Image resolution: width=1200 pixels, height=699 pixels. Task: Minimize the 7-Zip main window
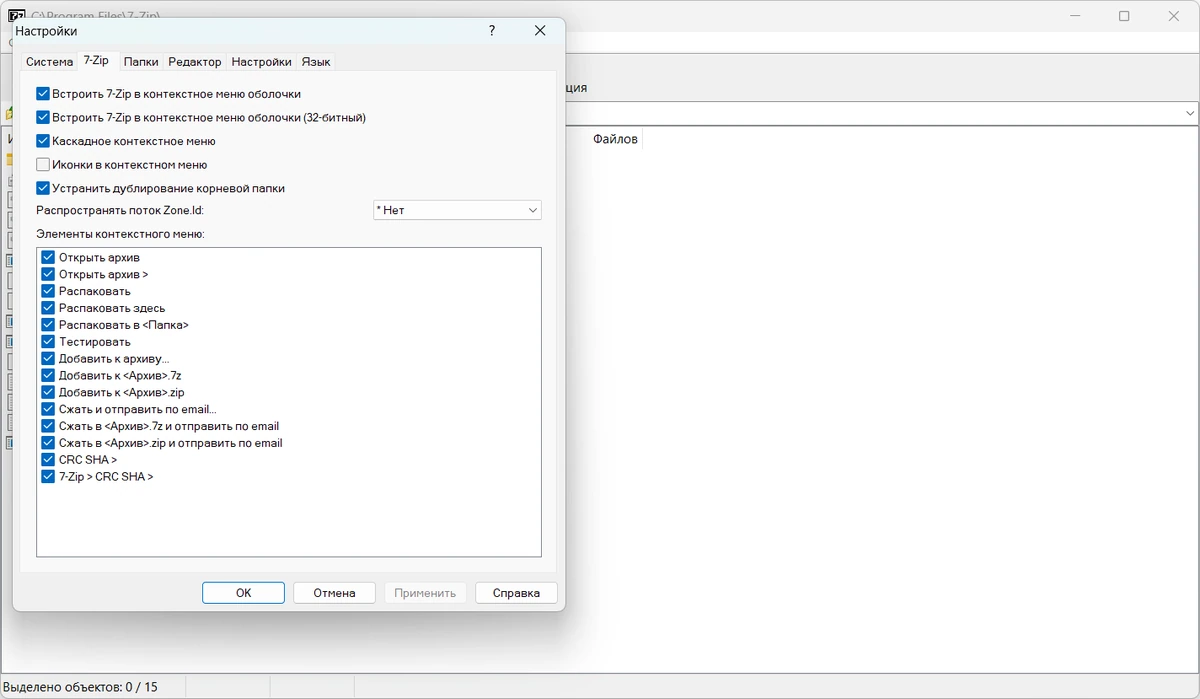click(x=1076, y=16)
